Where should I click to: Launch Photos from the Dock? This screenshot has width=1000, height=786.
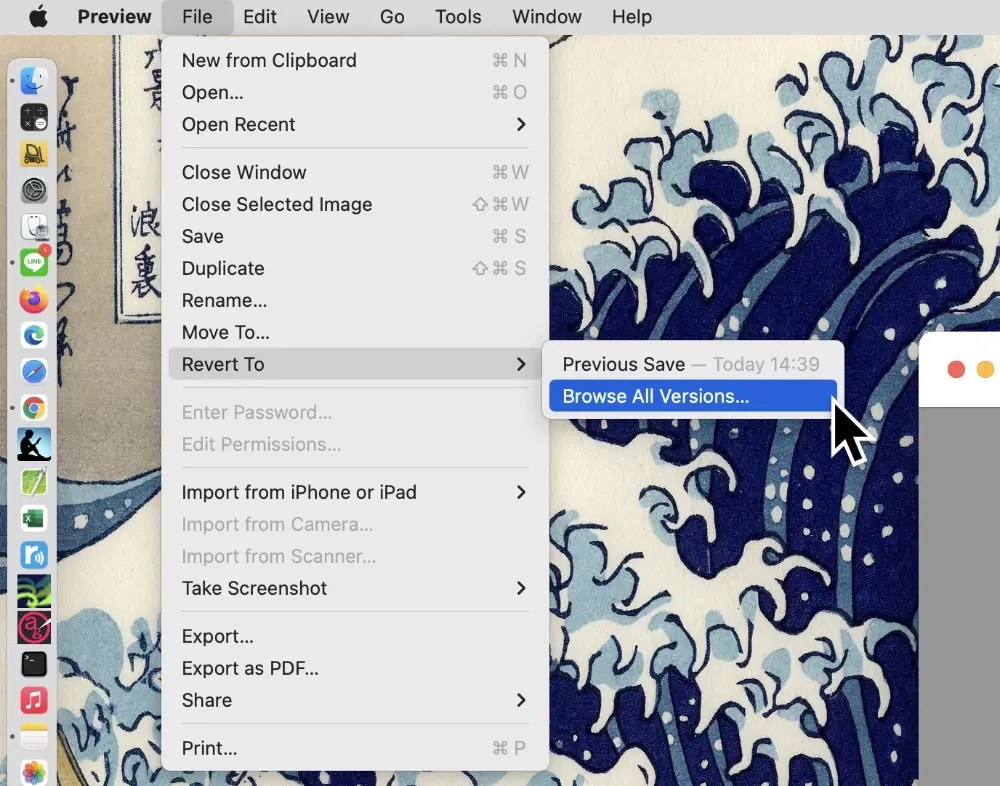coord(33,773)
